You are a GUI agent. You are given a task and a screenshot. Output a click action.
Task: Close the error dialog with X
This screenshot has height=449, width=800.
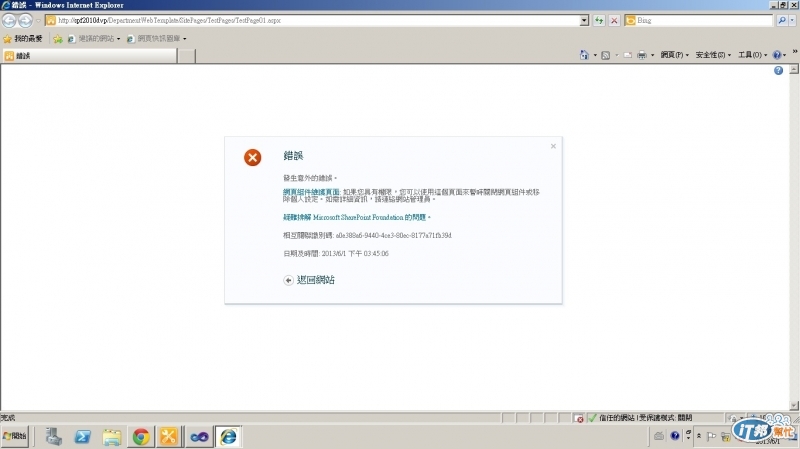(x=553, y=146)
